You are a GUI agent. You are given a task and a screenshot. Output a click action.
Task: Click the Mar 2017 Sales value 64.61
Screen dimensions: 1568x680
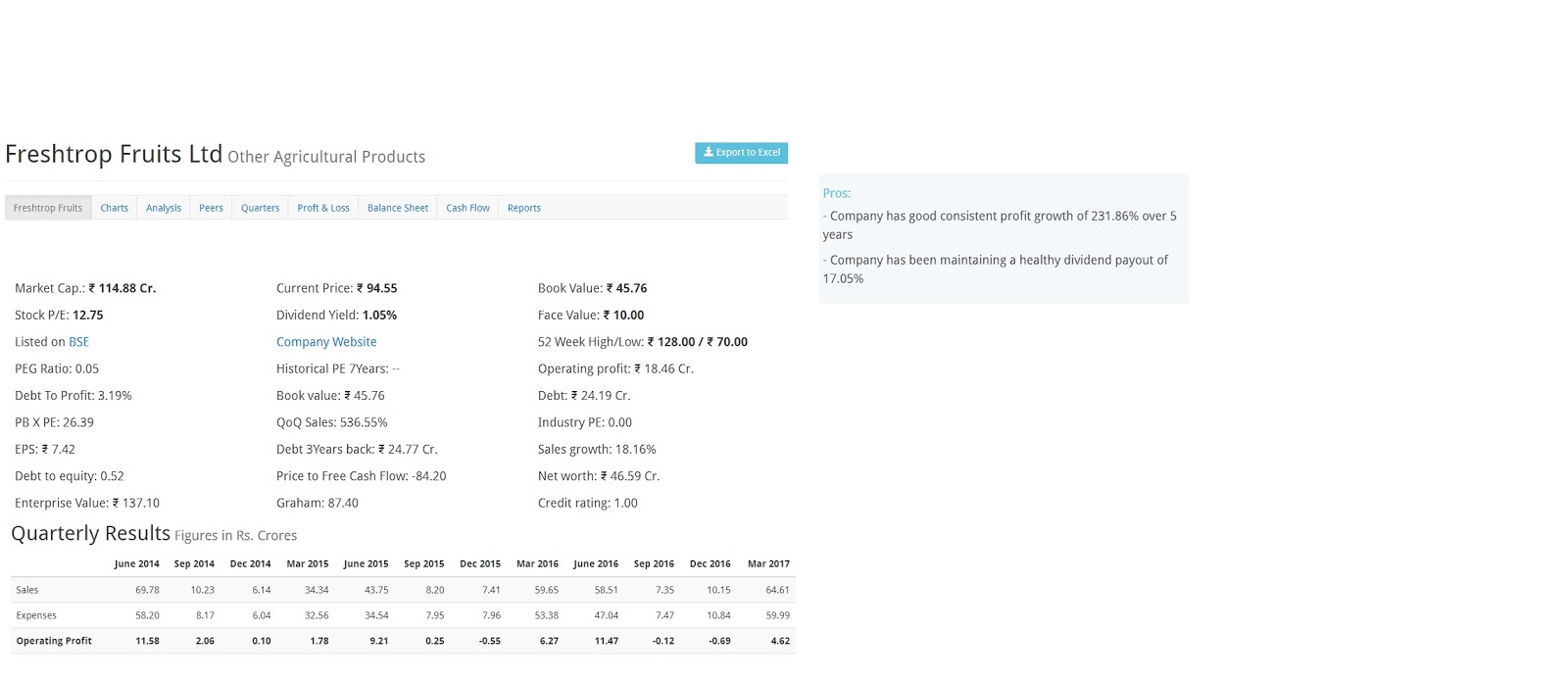(x=777, y=590)
